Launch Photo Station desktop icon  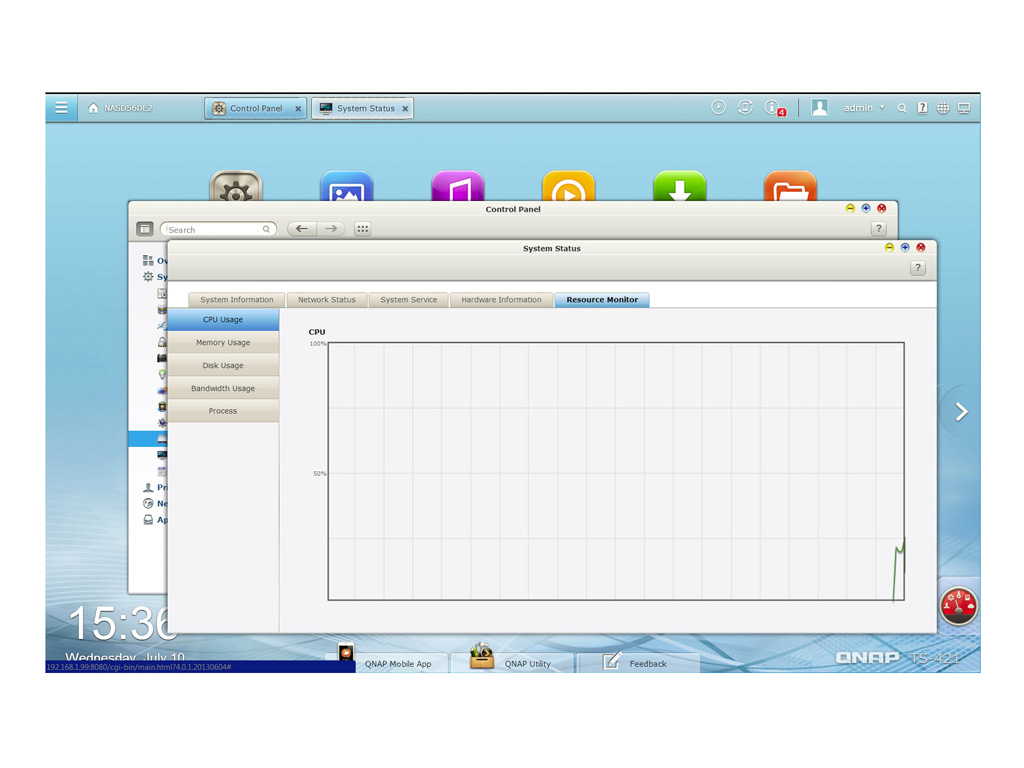point(347,186)
